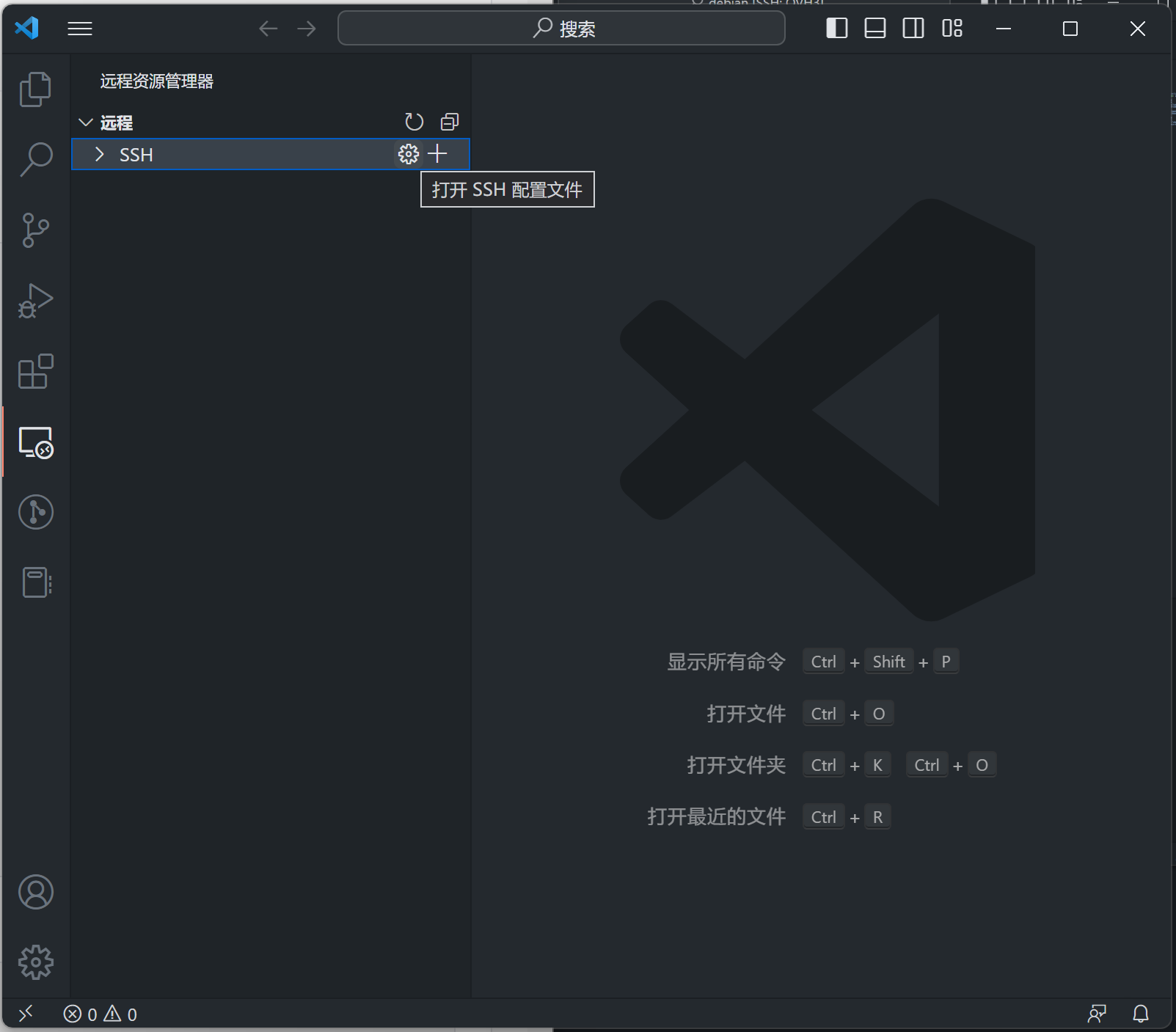Open the Customize Layout button
Screen dimensions: 1176x1032
pos(952,29)
